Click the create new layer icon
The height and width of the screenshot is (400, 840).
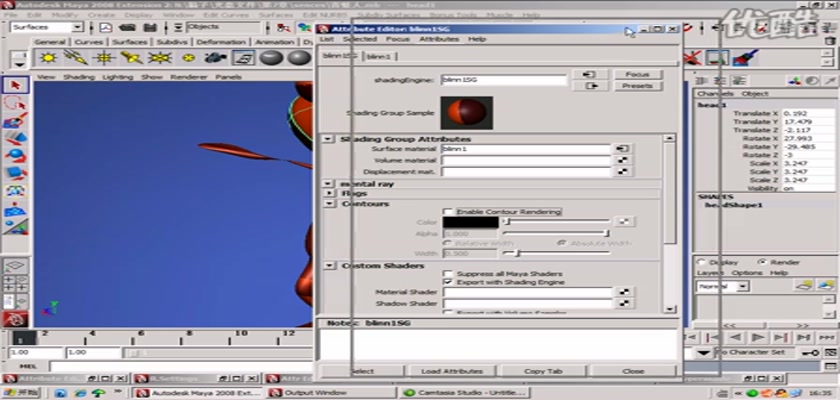pos(804,286)
